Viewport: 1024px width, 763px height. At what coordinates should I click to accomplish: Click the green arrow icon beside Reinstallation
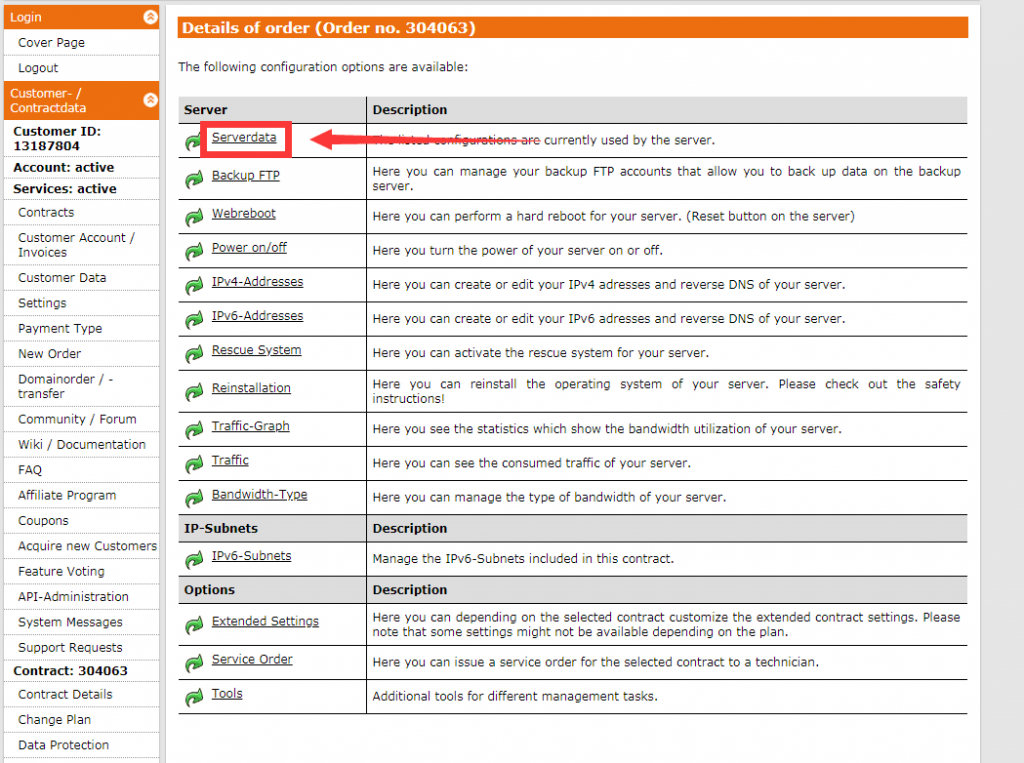pos(194,391)
